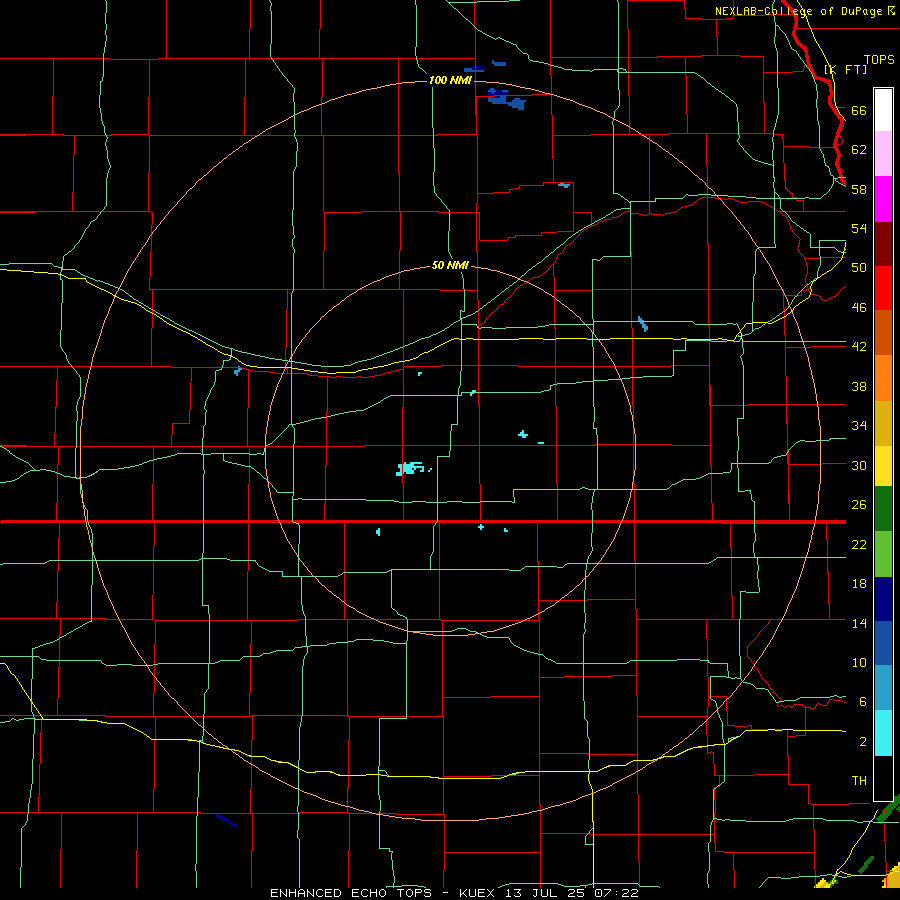This screenshot has height=900, width=900.
Task: Click the 07:22 timestamp text
Action: (x=619, y=893)
